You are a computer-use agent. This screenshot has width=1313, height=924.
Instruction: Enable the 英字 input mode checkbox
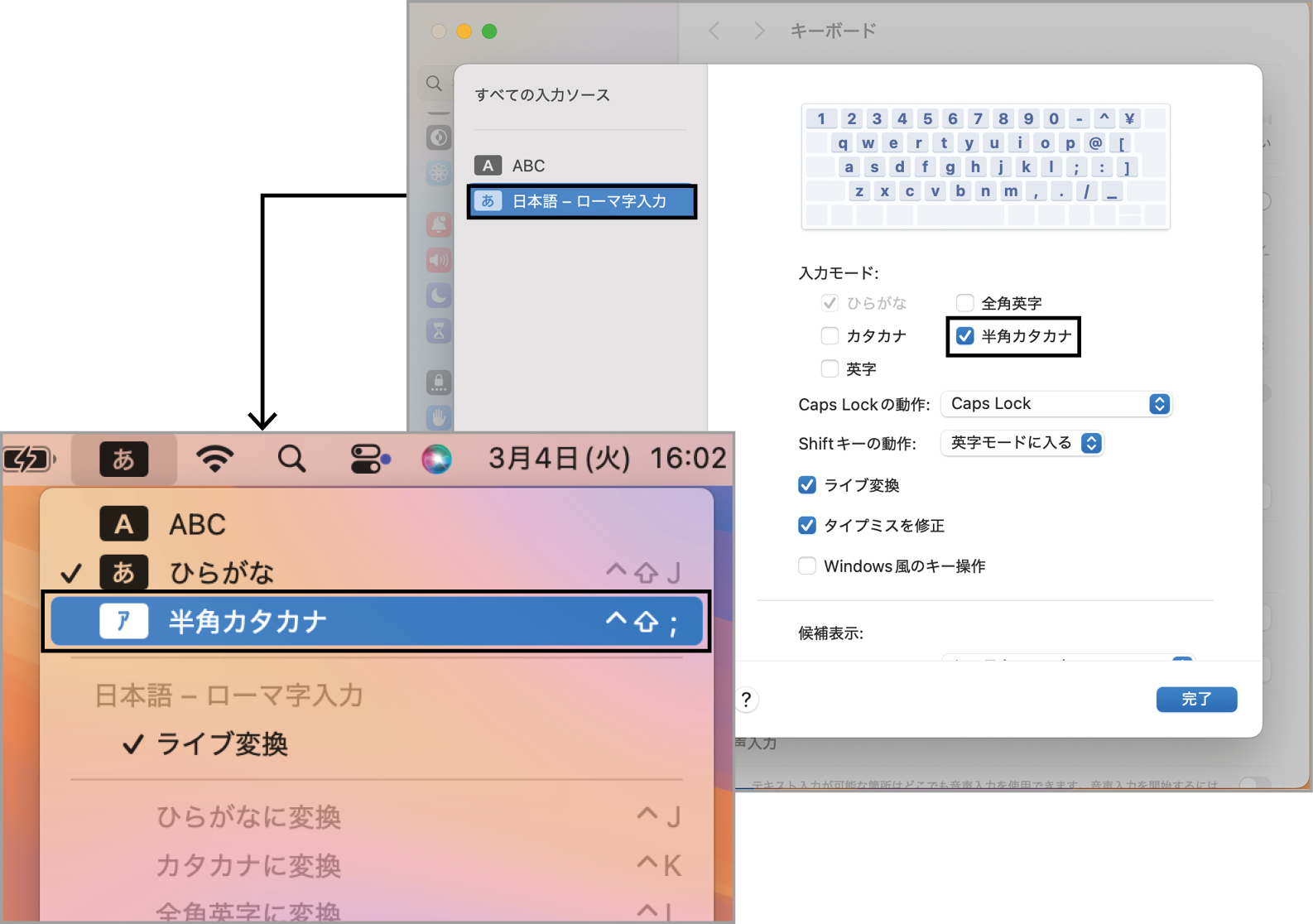pyautogui.click(x=830, y=368)
